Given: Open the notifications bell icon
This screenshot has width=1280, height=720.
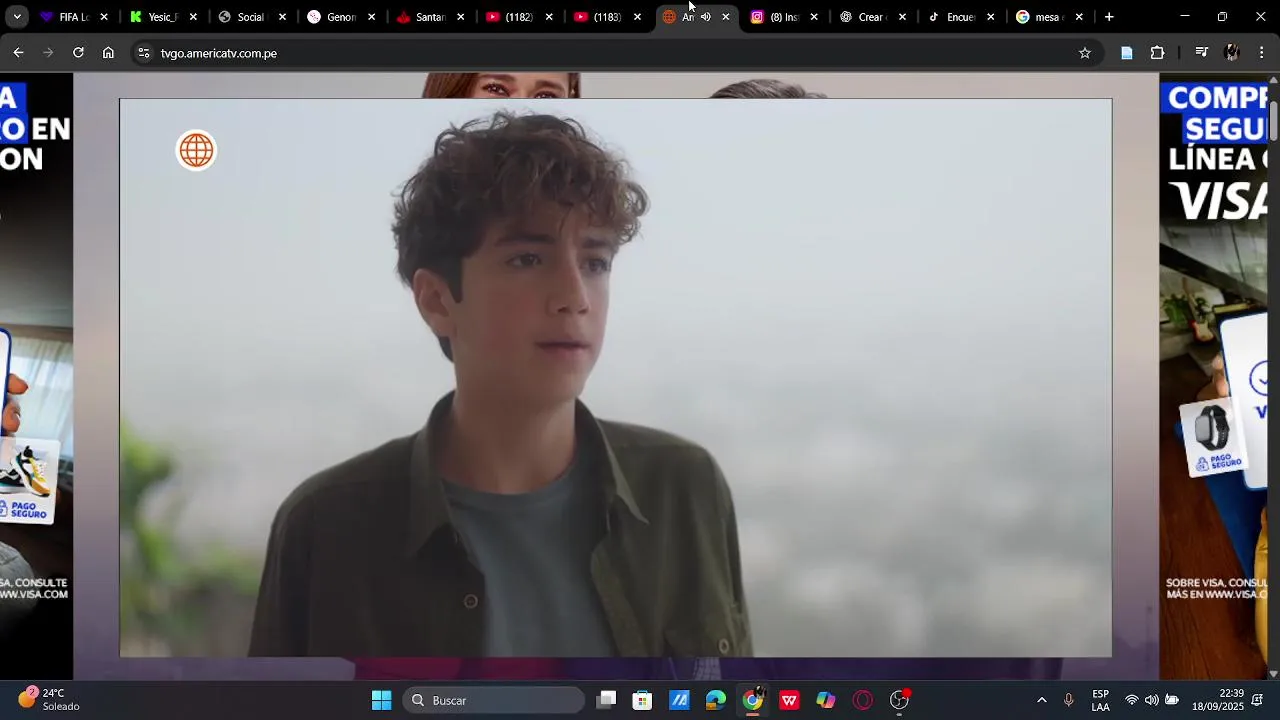Looking at the screenshot, I should [x=1258, y=700].
